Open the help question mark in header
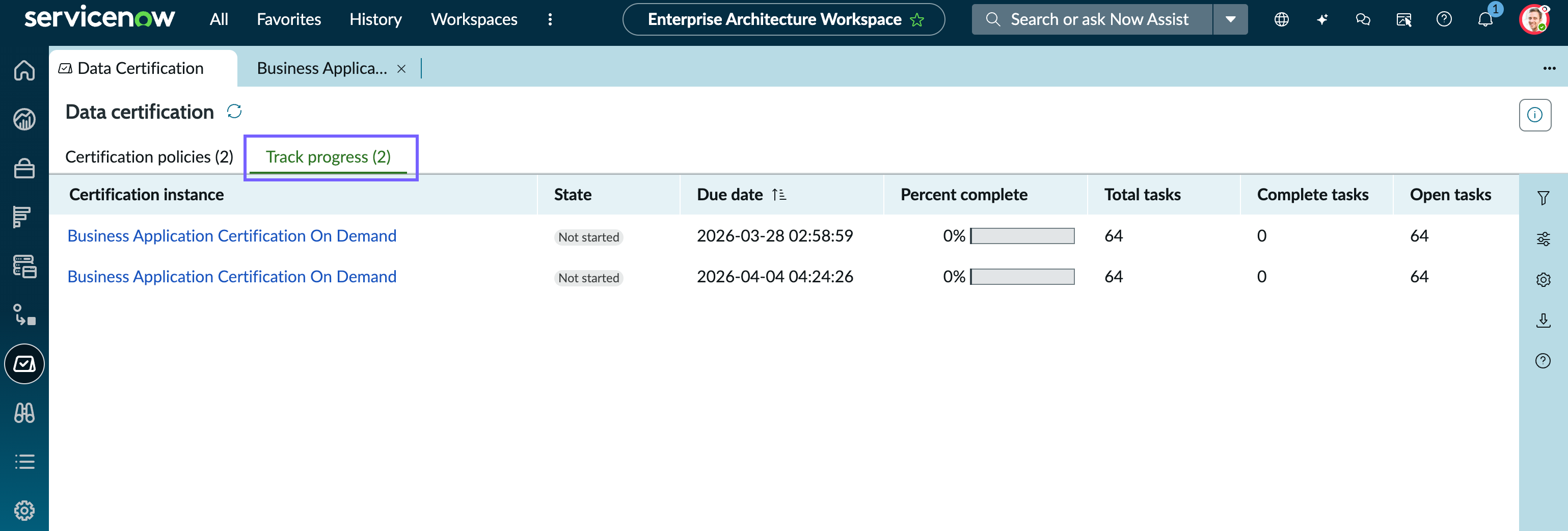This screenshot has width=1568, height=531. (1444, 19)
